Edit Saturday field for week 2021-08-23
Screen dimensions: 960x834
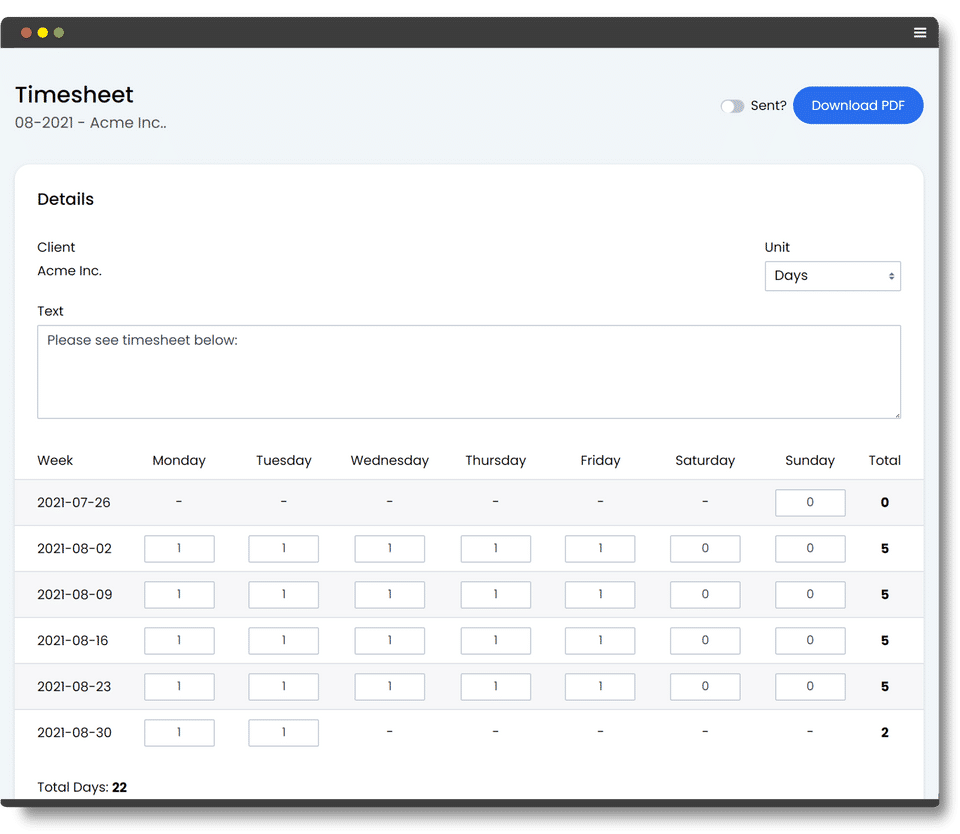[705, 687]
